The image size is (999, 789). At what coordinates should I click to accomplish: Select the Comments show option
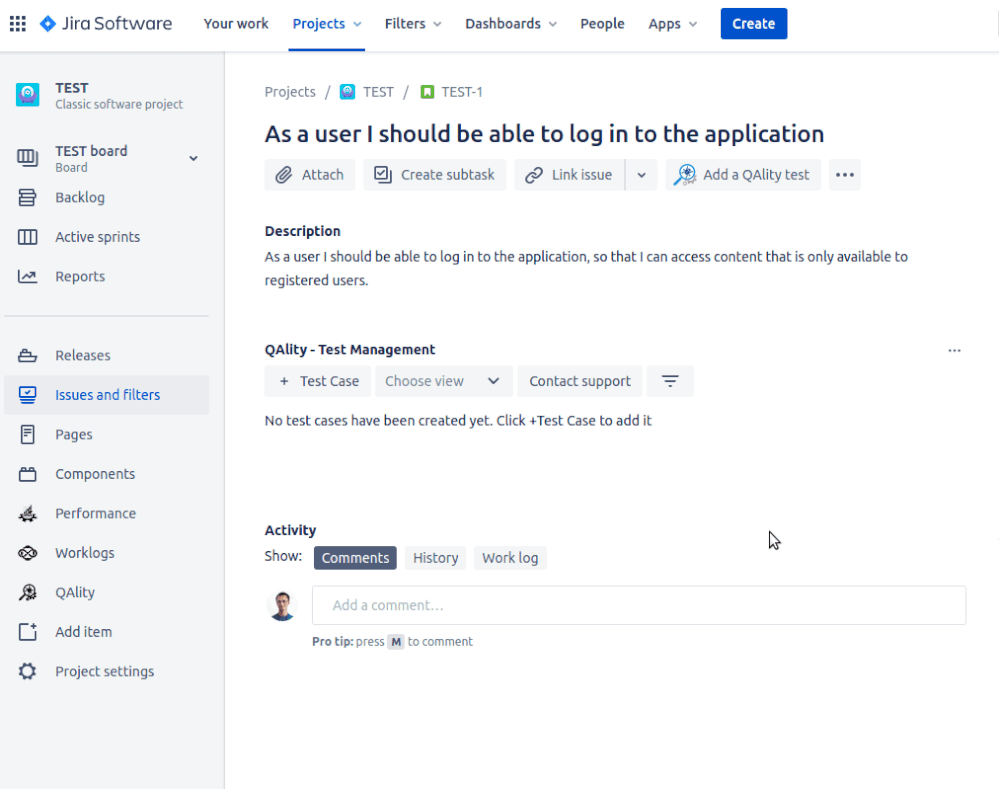coord(355,557)
